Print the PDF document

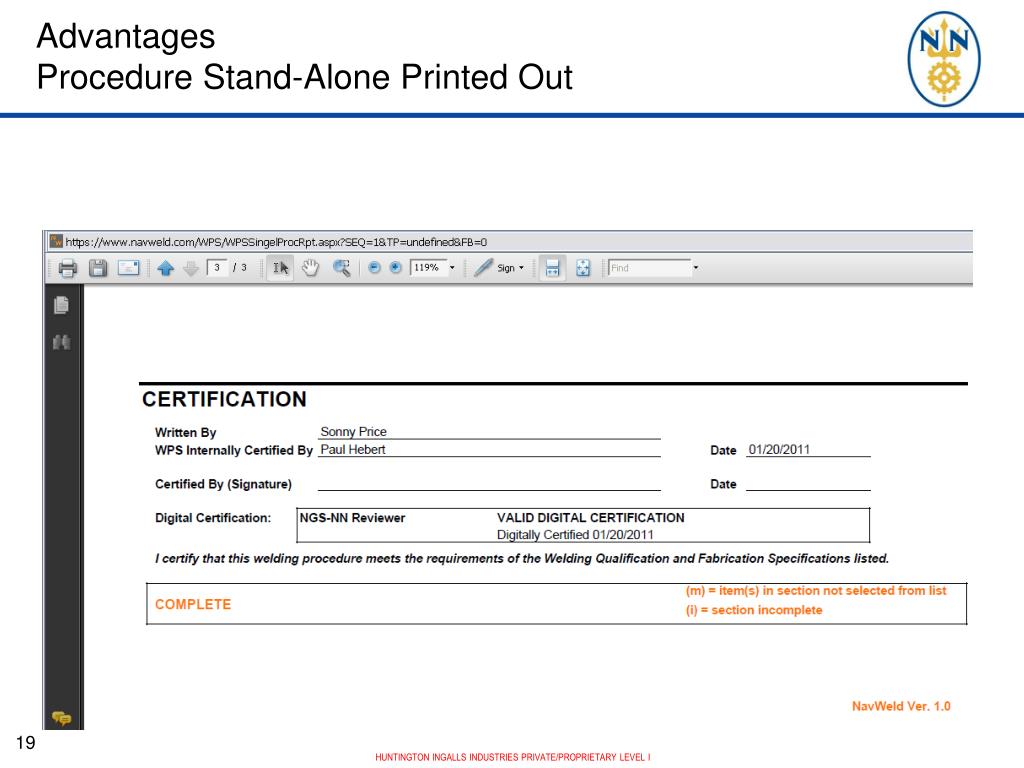(x=67, y=268)
